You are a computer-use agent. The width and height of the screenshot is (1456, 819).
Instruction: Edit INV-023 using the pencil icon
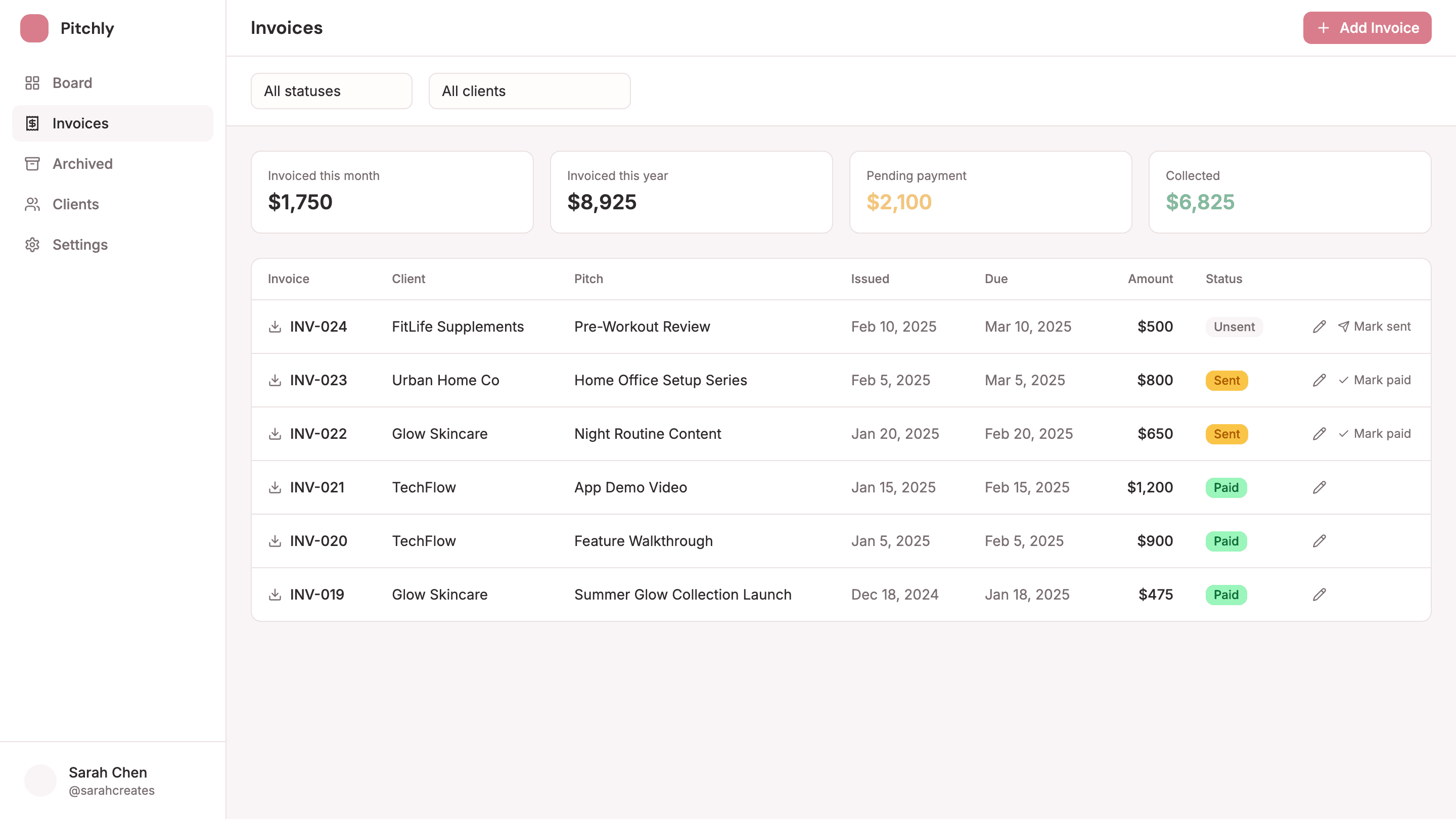1319,380
